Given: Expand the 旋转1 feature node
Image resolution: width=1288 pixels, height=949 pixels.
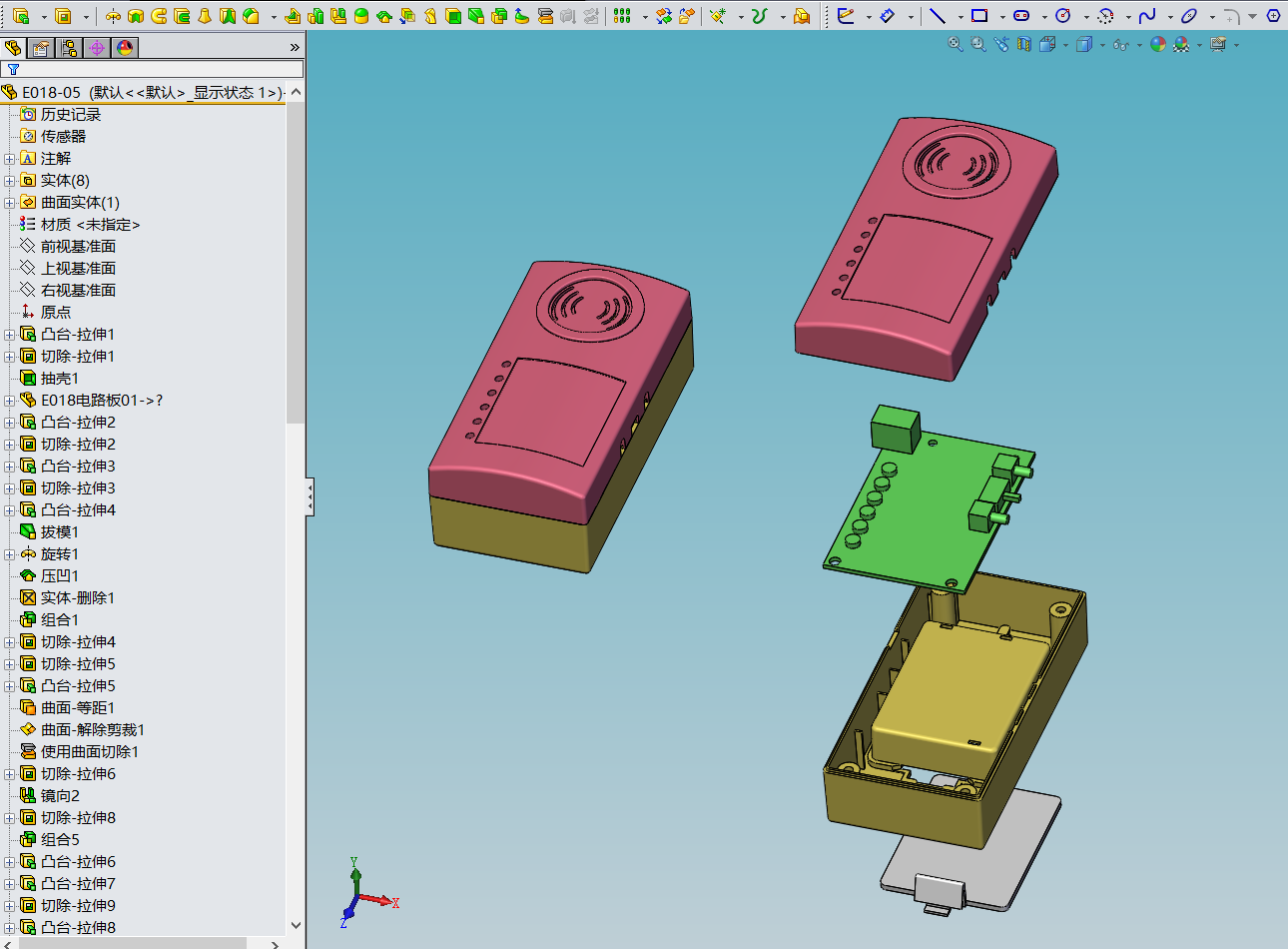Looking at the screenshot, I should click(x=9, y=554).
